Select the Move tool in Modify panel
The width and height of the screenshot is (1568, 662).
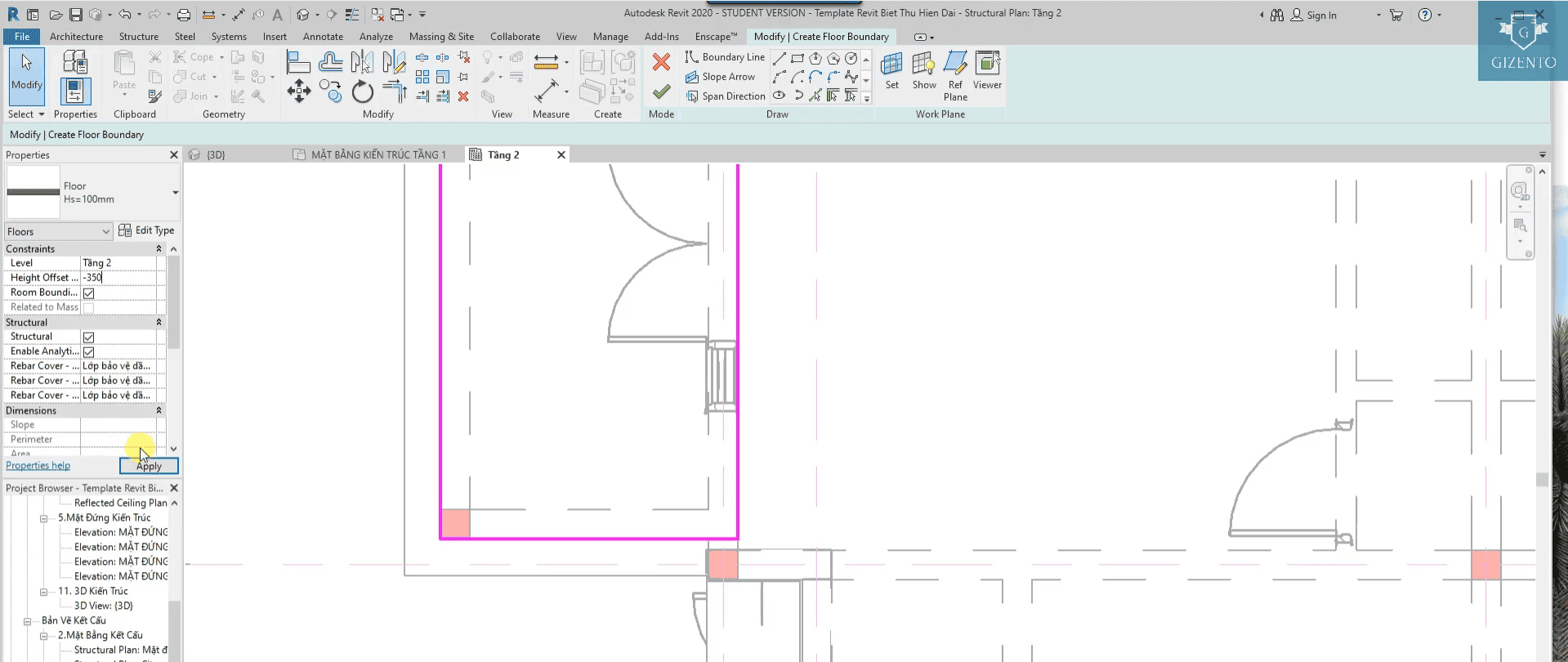coord(299,91)
